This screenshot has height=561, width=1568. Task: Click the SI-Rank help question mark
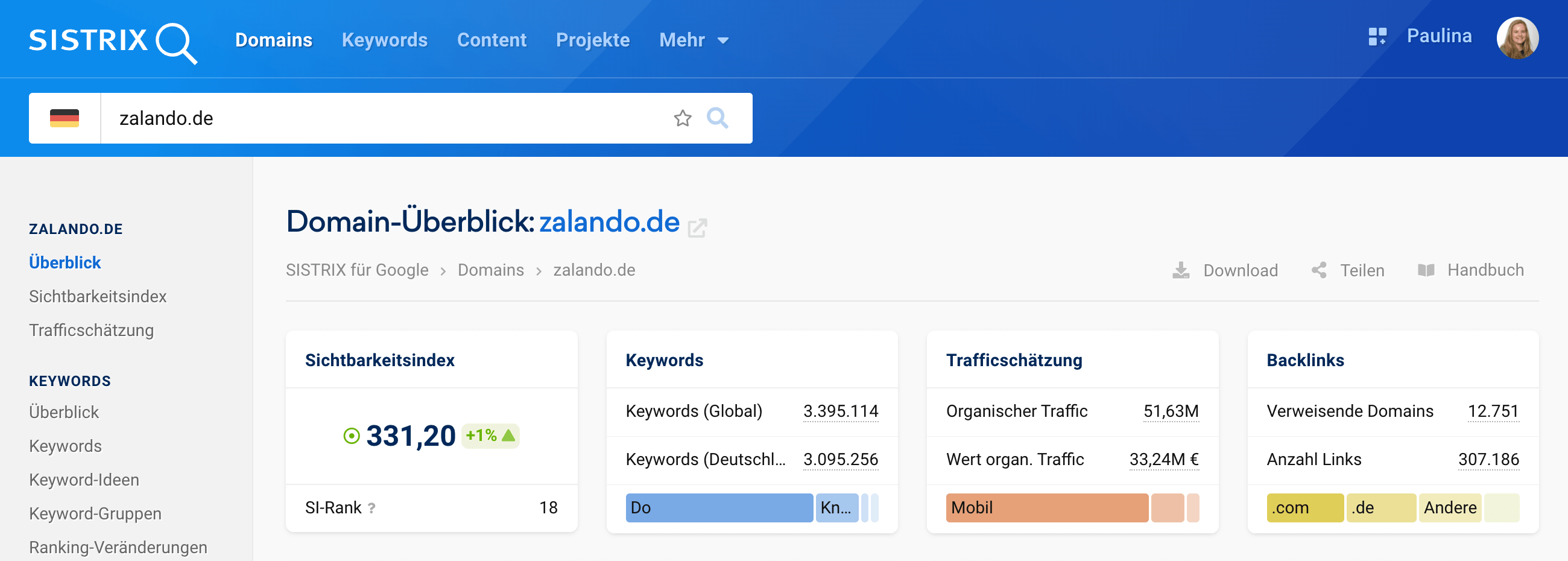tap(372, 508)
